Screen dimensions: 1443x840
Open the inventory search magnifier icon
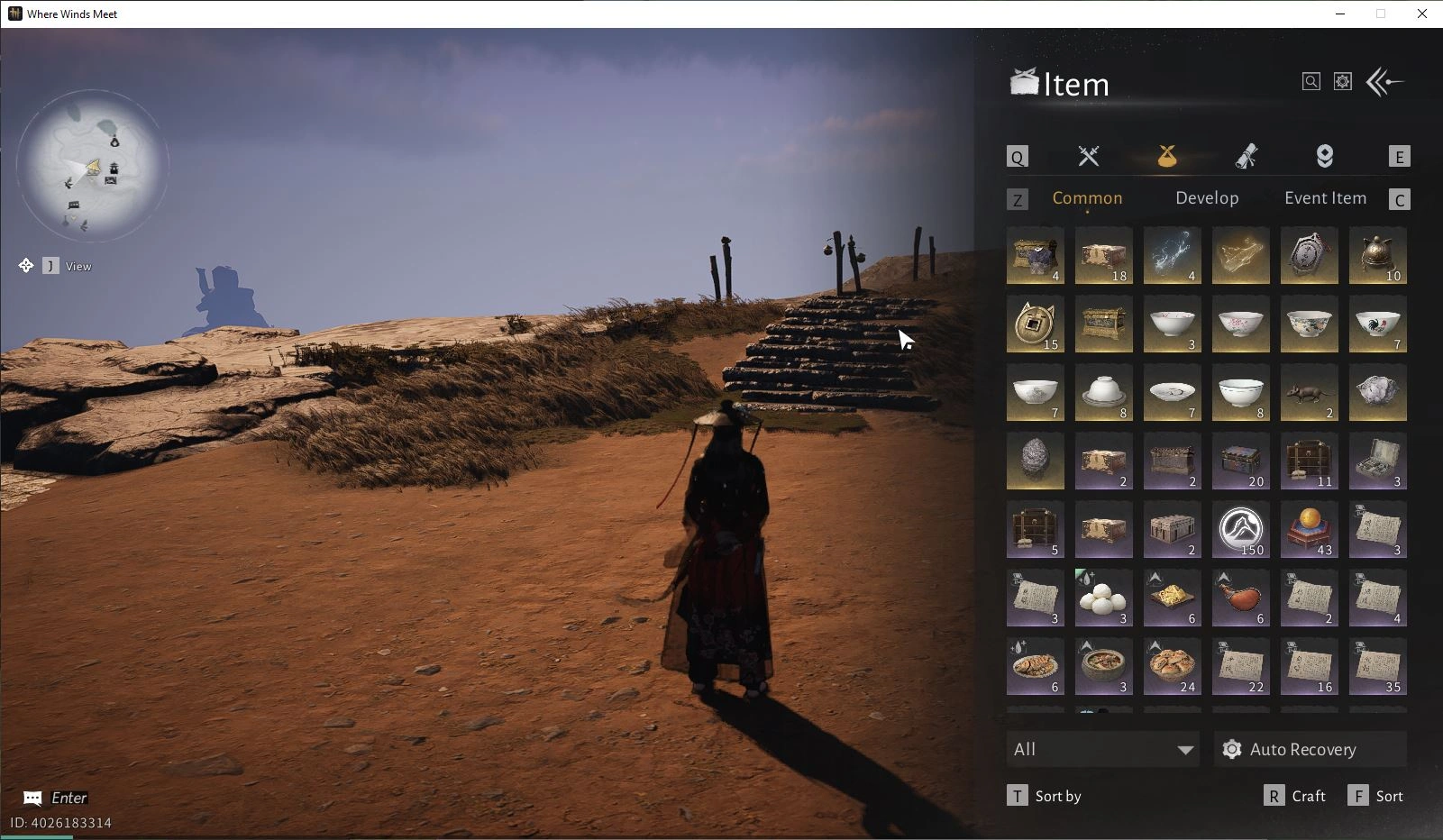point(1311,82)
